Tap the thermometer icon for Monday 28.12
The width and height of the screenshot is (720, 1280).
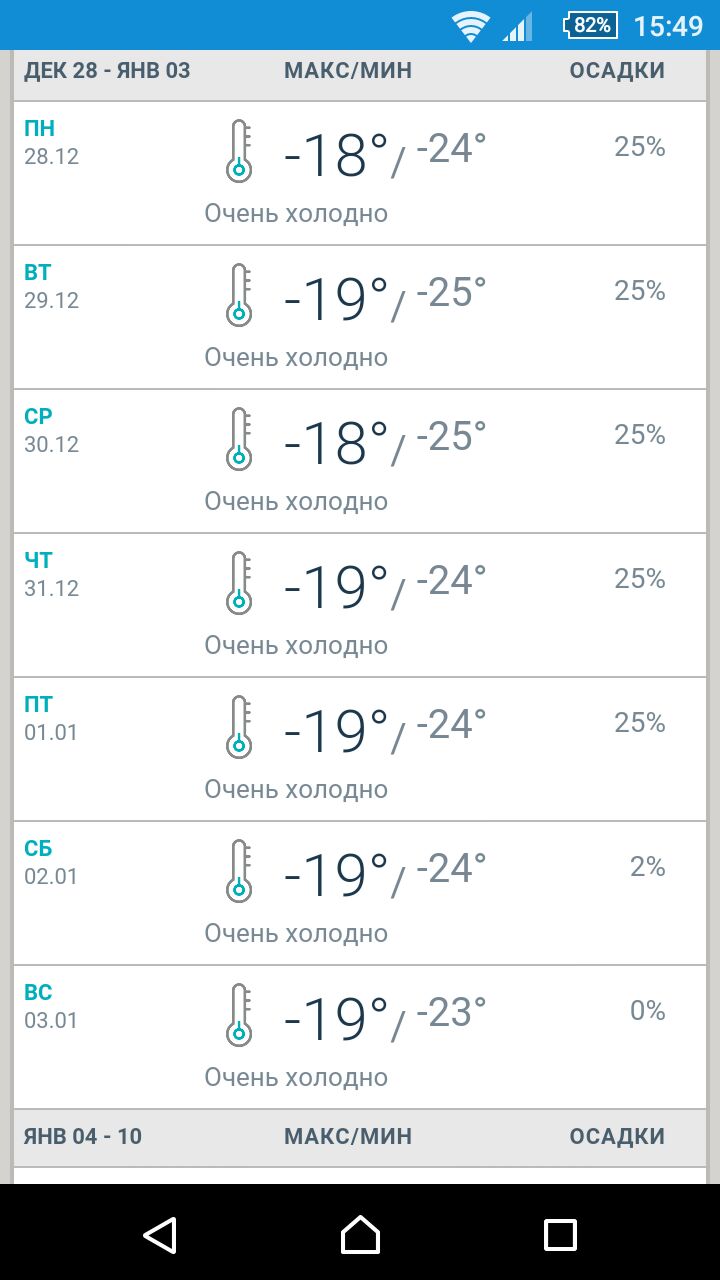coord(238,151)
